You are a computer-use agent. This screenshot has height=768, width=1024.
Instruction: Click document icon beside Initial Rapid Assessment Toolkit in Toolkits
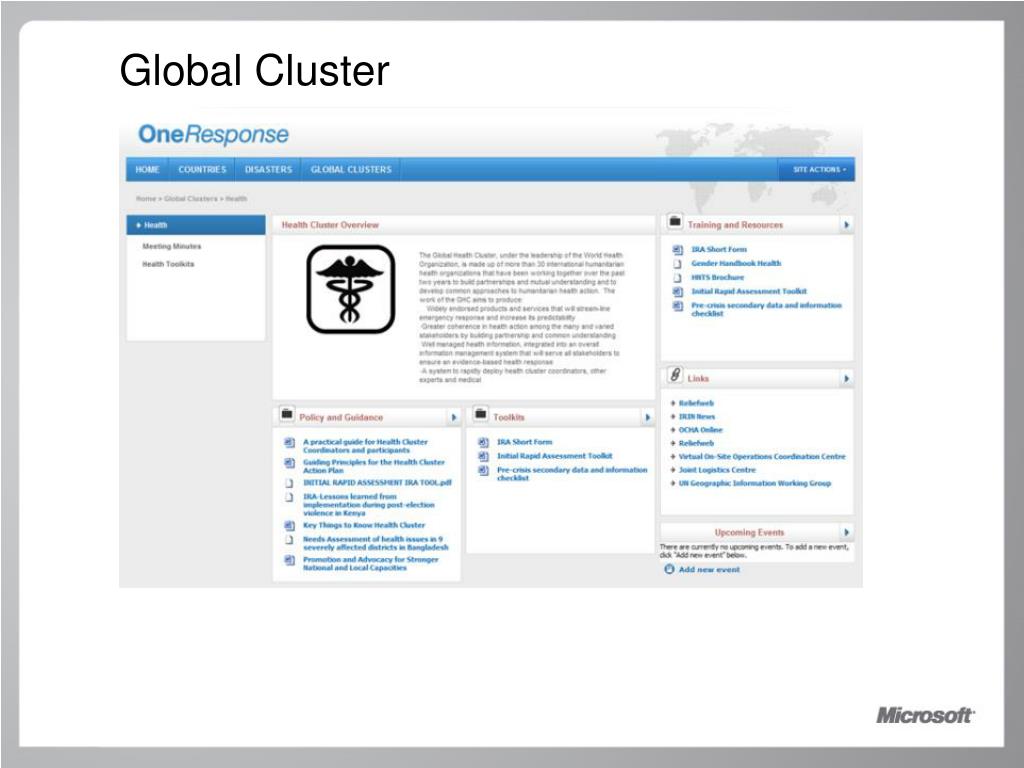click(x=483, y=456)
